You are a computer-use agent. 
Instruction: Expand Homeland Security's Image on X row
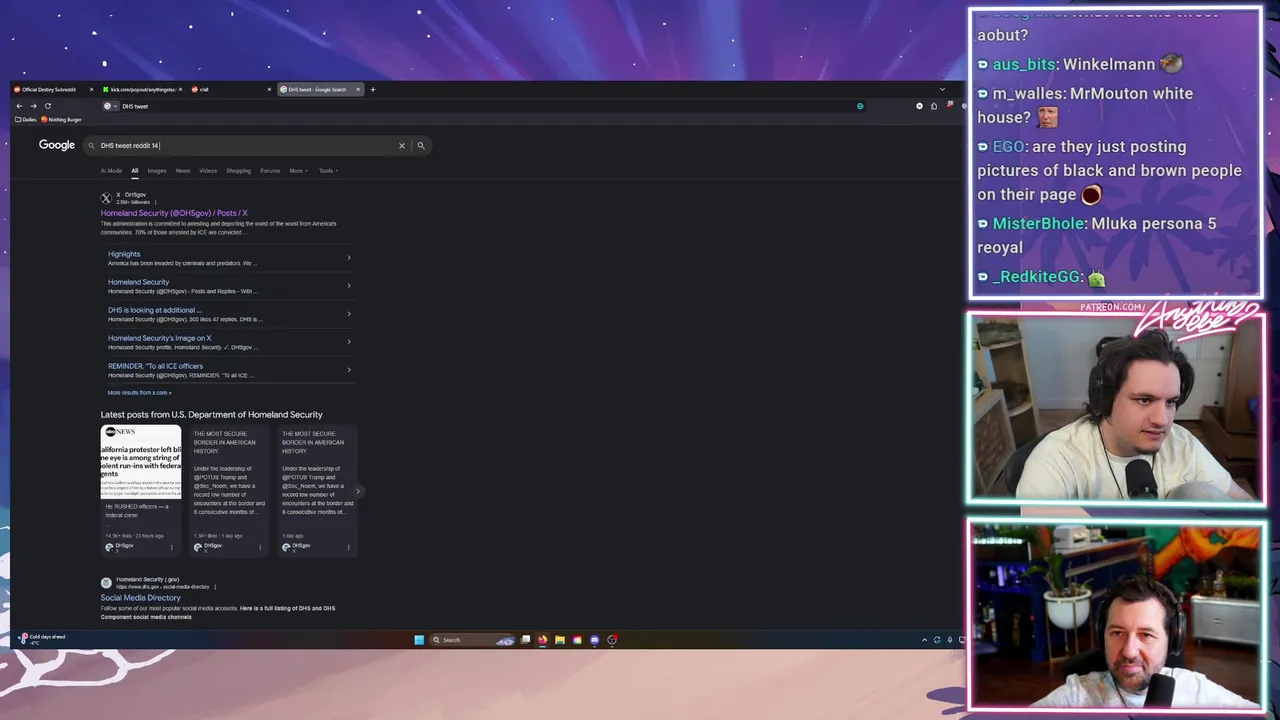(229, 342)
